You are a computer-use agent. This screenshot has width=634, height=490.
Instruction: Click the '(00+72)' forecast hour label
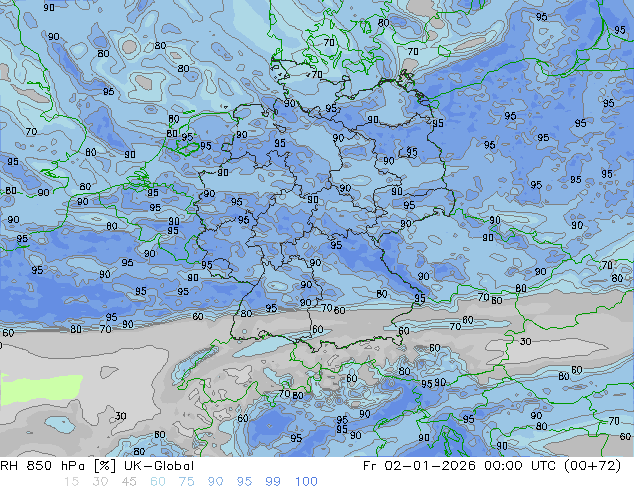[x=594, y=466]
